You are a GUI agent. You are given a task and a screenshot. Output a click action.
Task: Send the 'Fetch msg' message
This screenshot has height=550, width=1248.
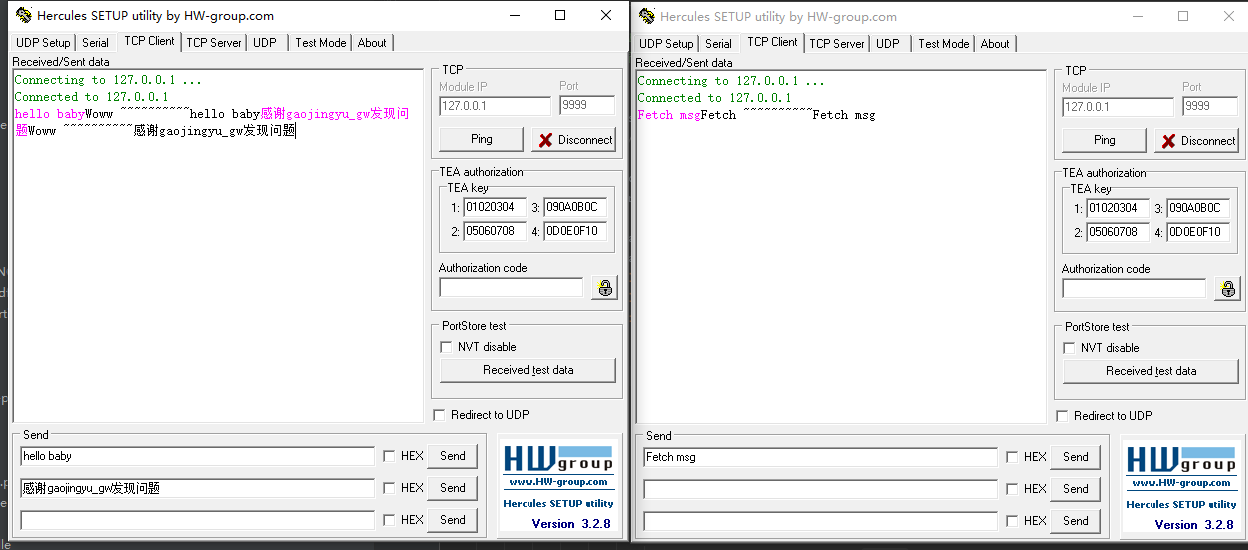(x=1076, y=457)
